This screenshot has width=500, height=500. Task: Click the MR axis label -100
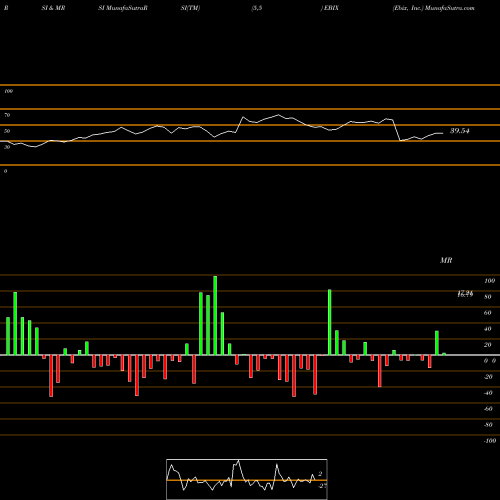pyautogui.click(x=489, y=441)
